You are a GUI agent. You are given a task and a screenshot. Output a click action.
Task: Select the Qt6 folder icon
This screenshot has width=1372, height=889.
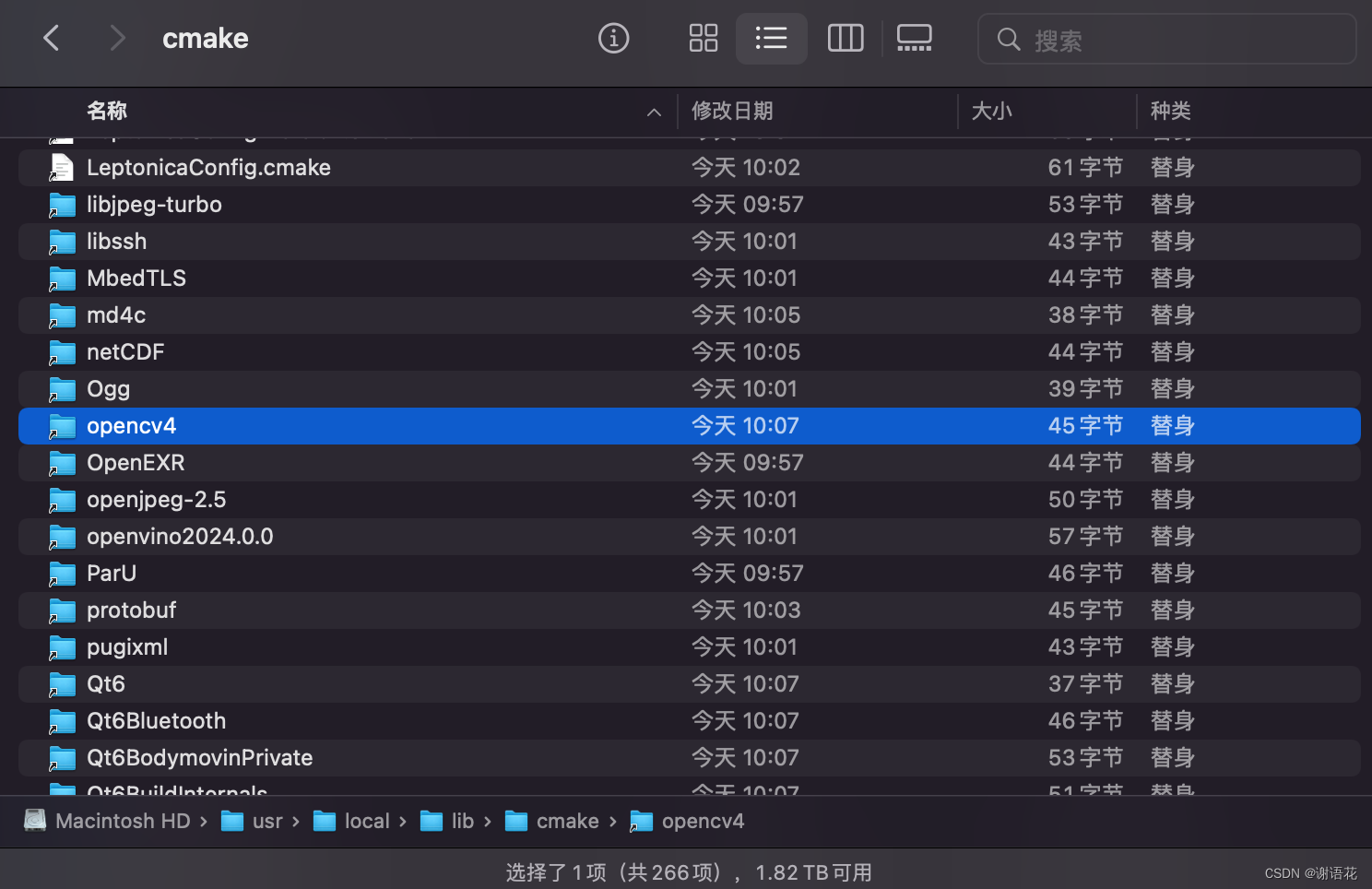click(62, 684)
